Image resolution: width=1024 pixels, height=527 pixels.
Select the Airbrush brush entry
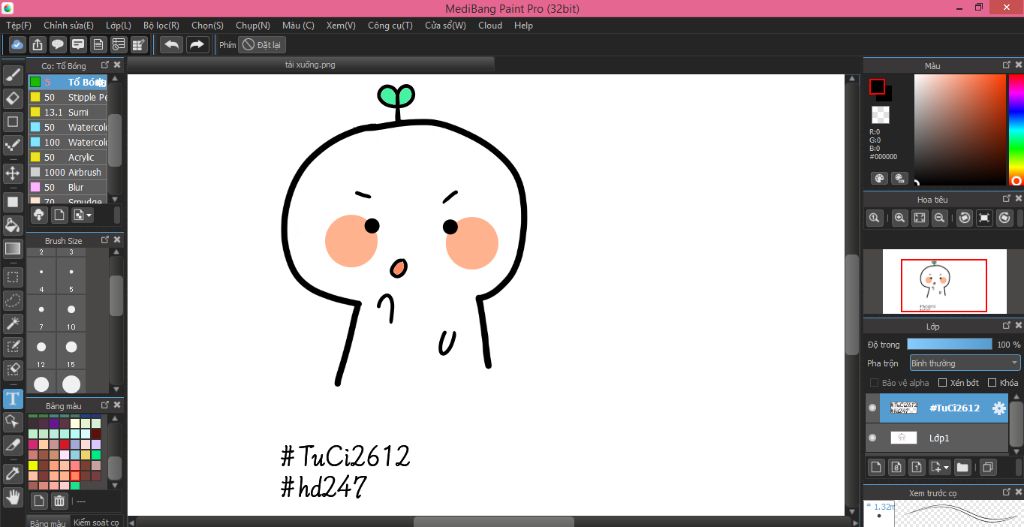pyautogui.click(x=67, y=172)
